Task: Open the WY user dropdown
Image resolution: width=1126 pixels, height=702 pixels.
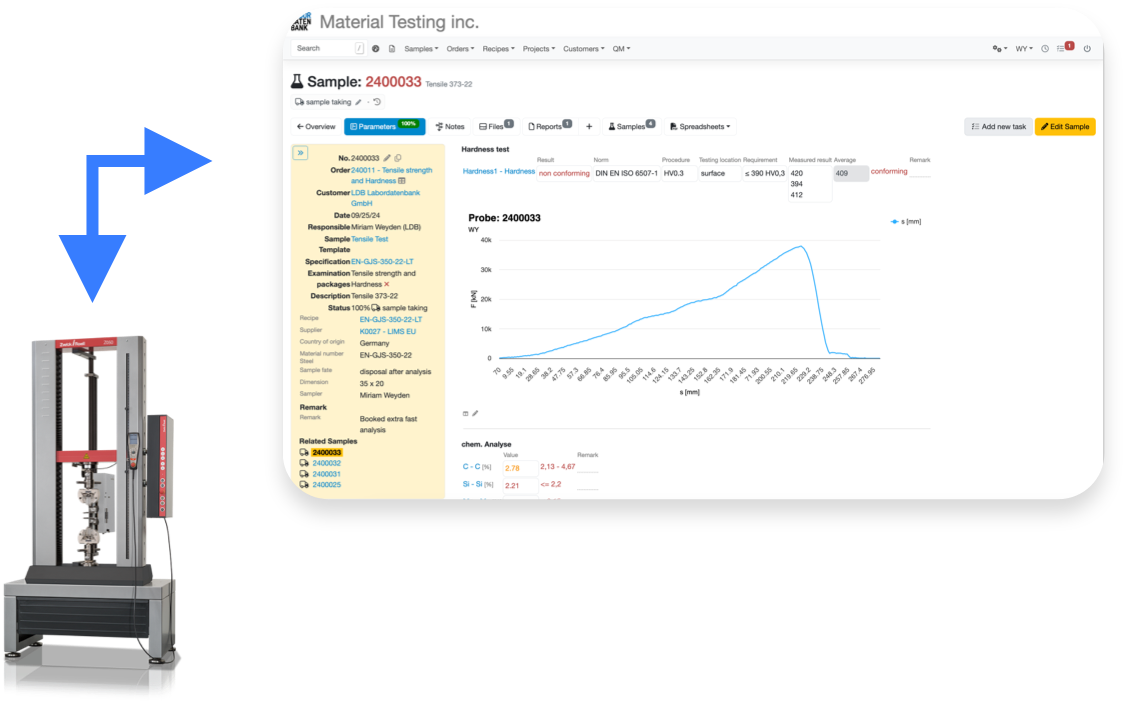Action: [x=1024, y=48]
